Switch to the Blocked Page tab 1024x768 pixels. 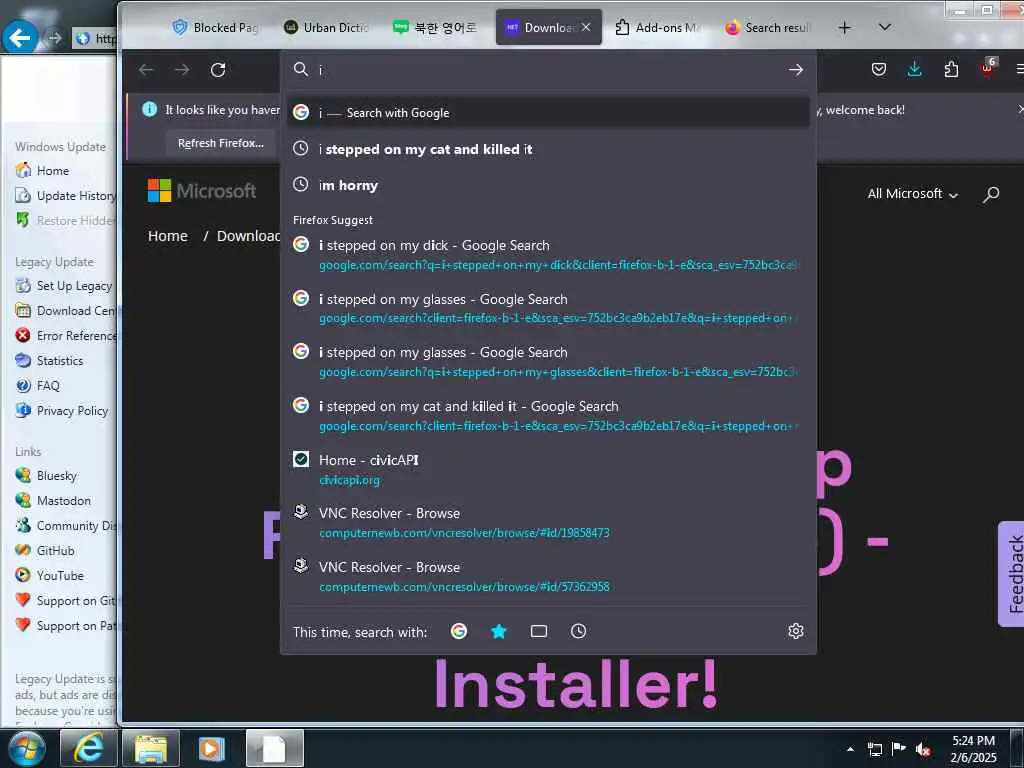coord(216,27)
